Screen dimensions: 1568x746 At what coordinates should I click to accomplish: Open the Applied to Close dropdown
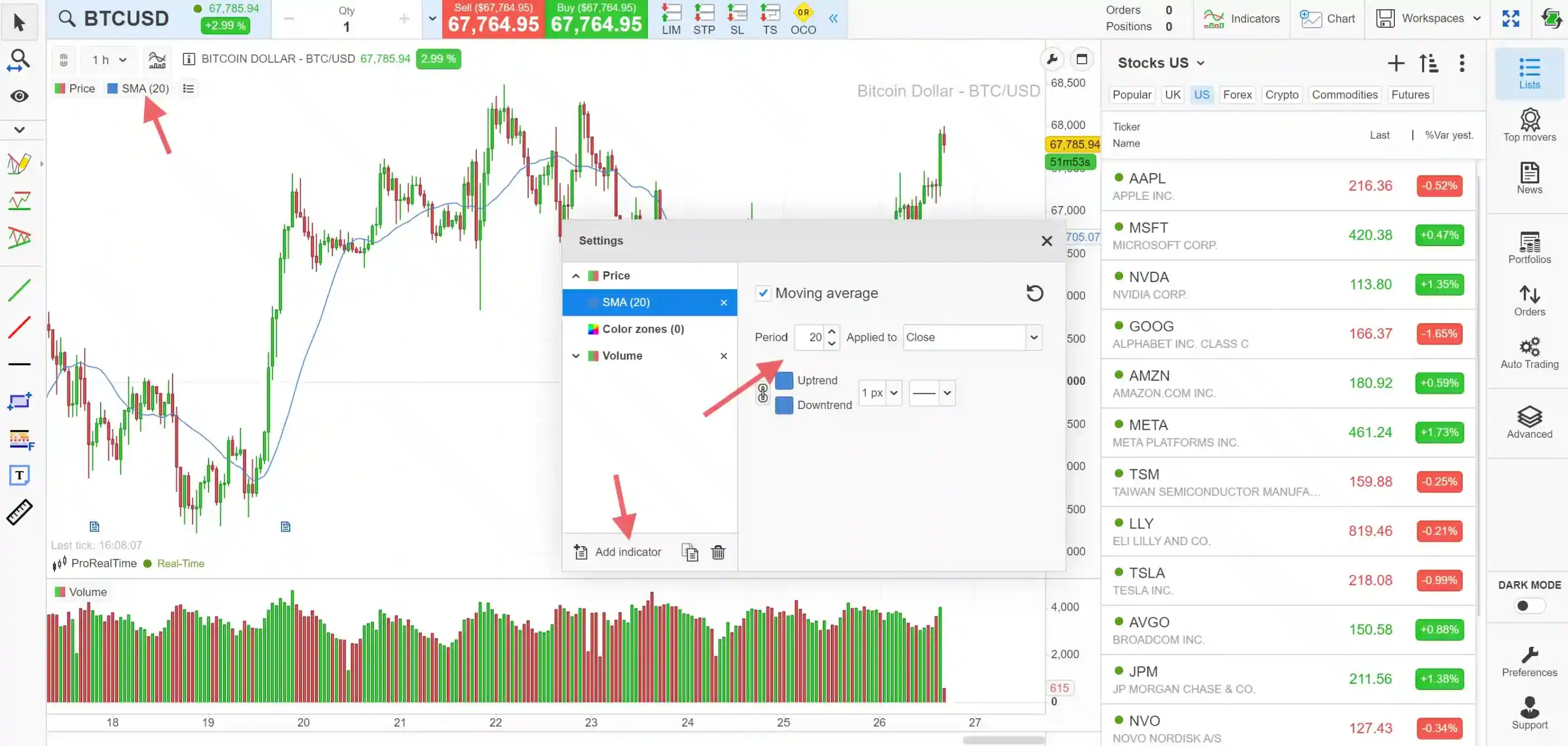tap(972, 337)
